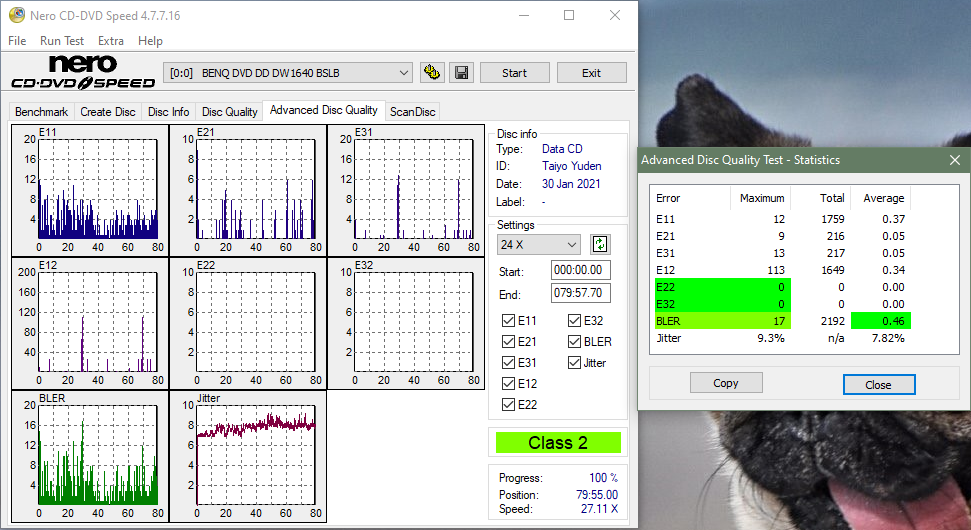
Task: Click the speed value 27.11 X
Action: tap(599, 509)
